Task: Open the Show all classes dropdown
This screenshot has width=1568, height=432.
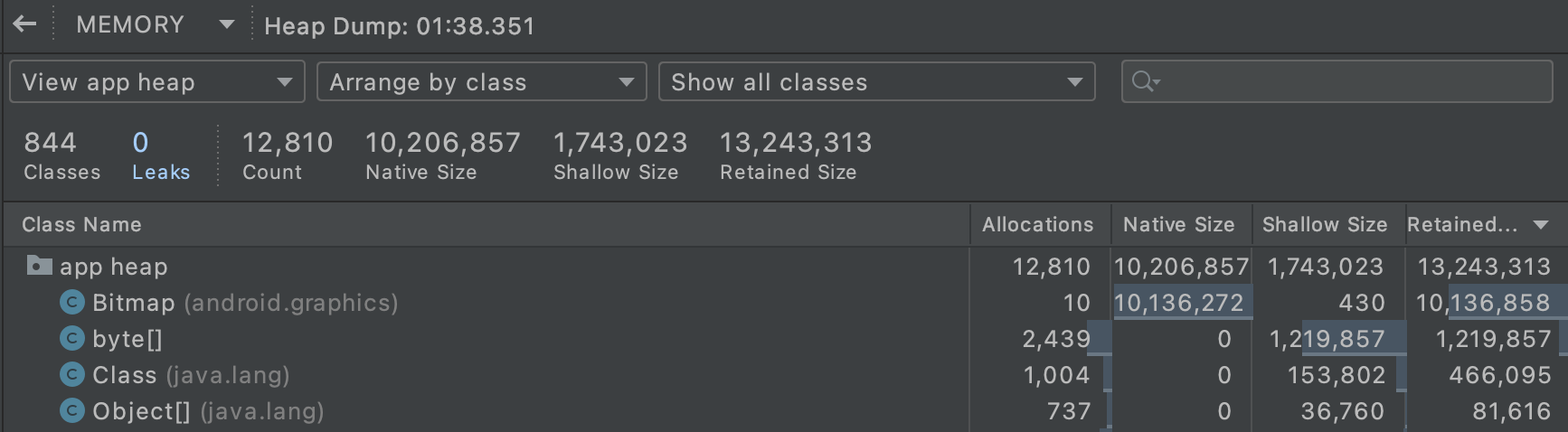Action: tap(876, 82)
